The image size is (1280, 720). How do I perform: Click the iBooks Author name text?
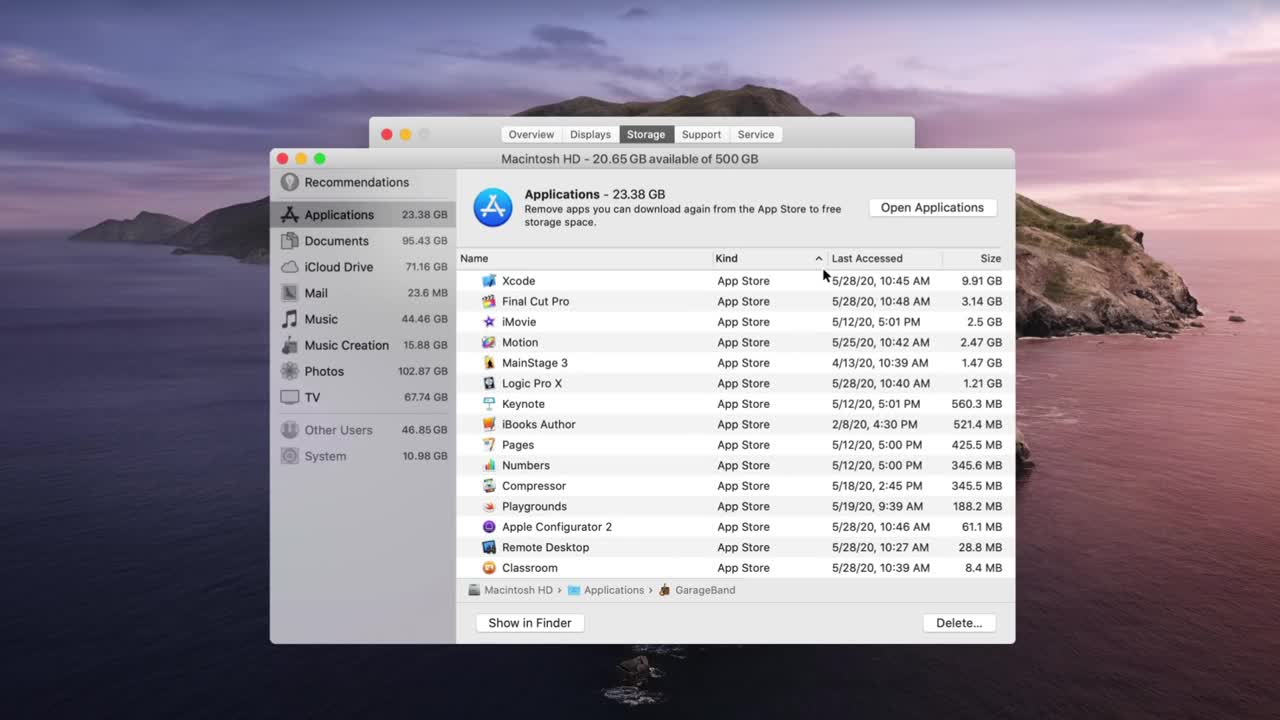(539, 424)
